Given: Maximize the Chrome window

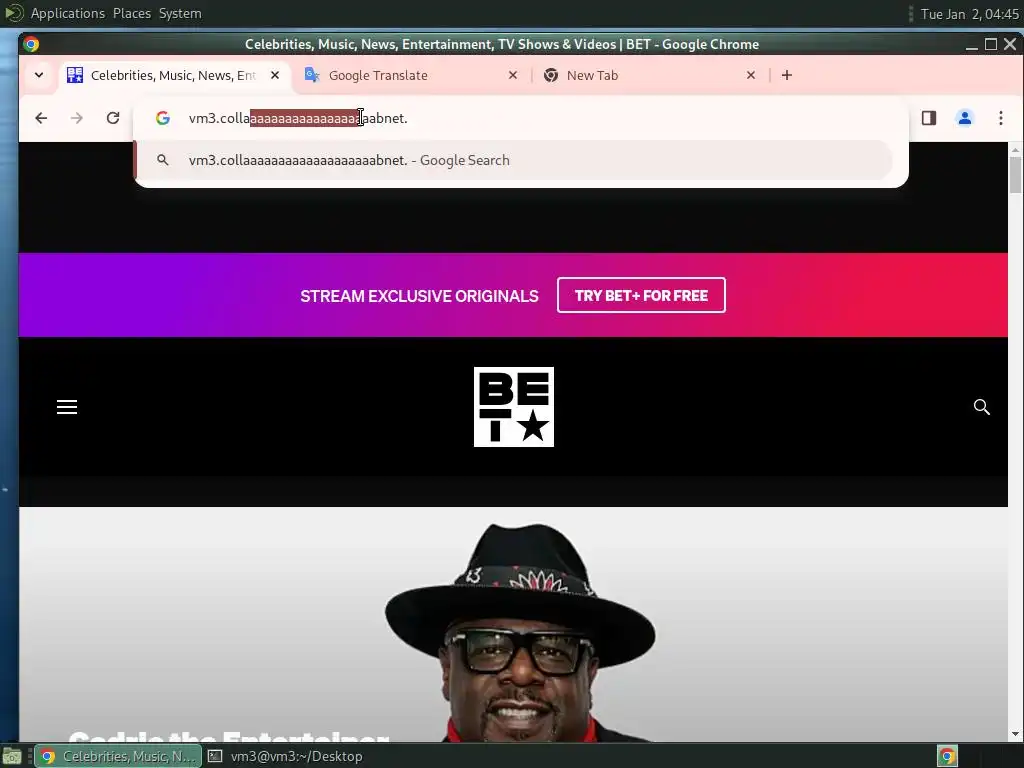Looking at the screenshot, I should 991,44.
